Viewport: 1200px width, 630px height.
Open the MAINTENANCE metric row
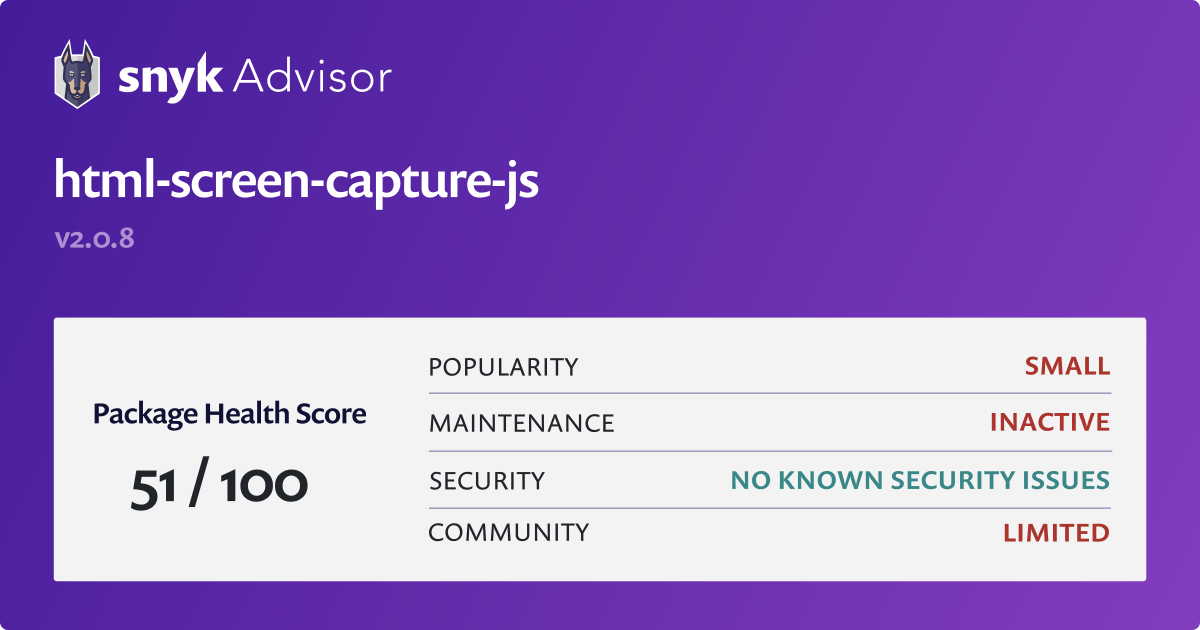pos(521,423)
